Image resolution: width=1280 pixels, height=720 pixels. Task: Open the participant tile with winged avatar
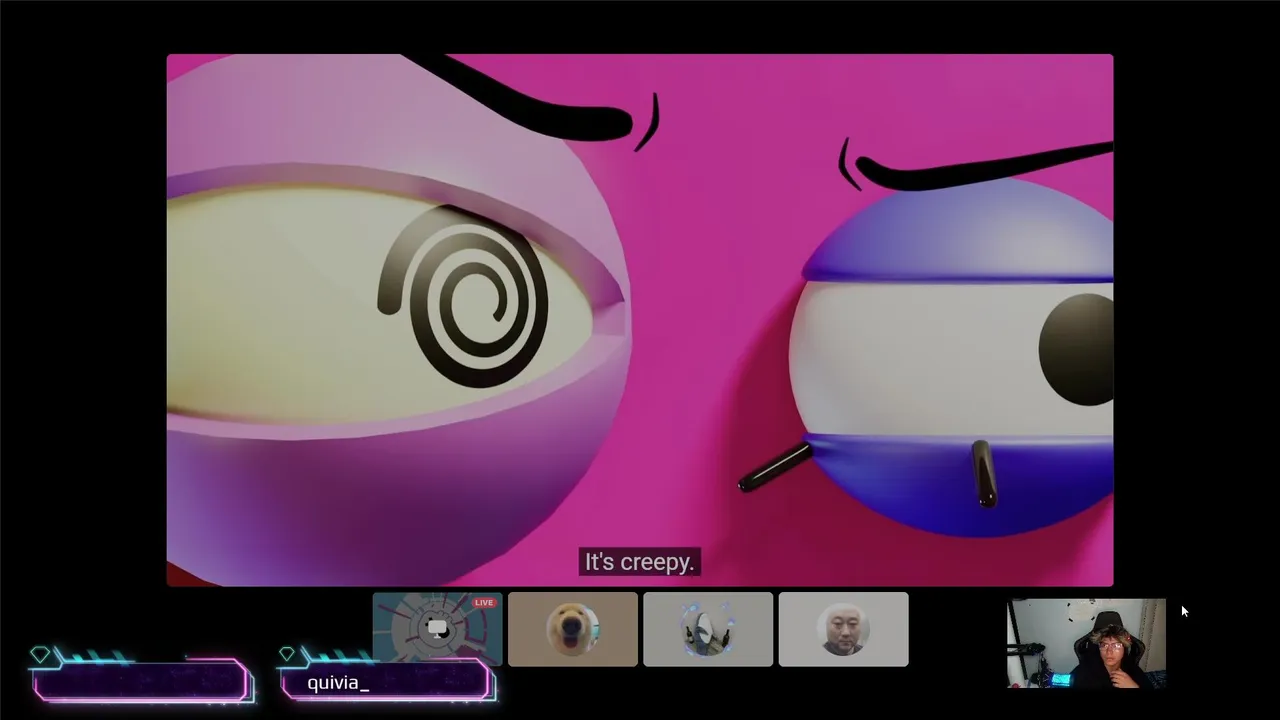(x=708, y=629)
